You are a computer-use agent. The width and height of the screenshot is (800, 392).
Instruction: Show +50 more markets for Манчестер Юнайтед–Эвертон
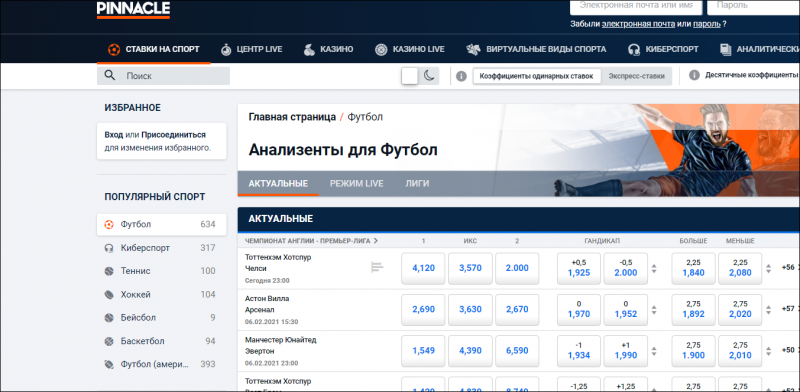[788, 350]
